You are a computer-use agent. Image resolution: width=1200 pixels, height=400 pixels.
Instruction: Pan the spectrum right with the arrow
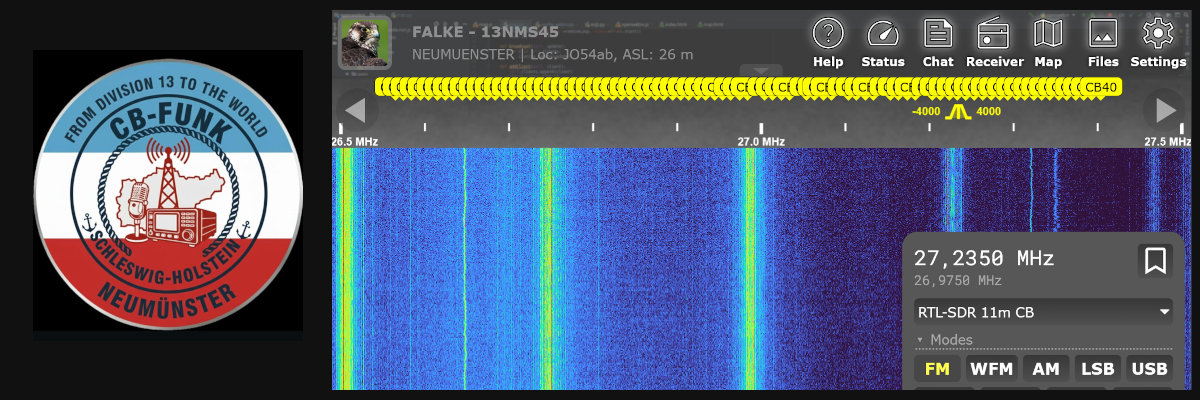tap(1166, 108)
